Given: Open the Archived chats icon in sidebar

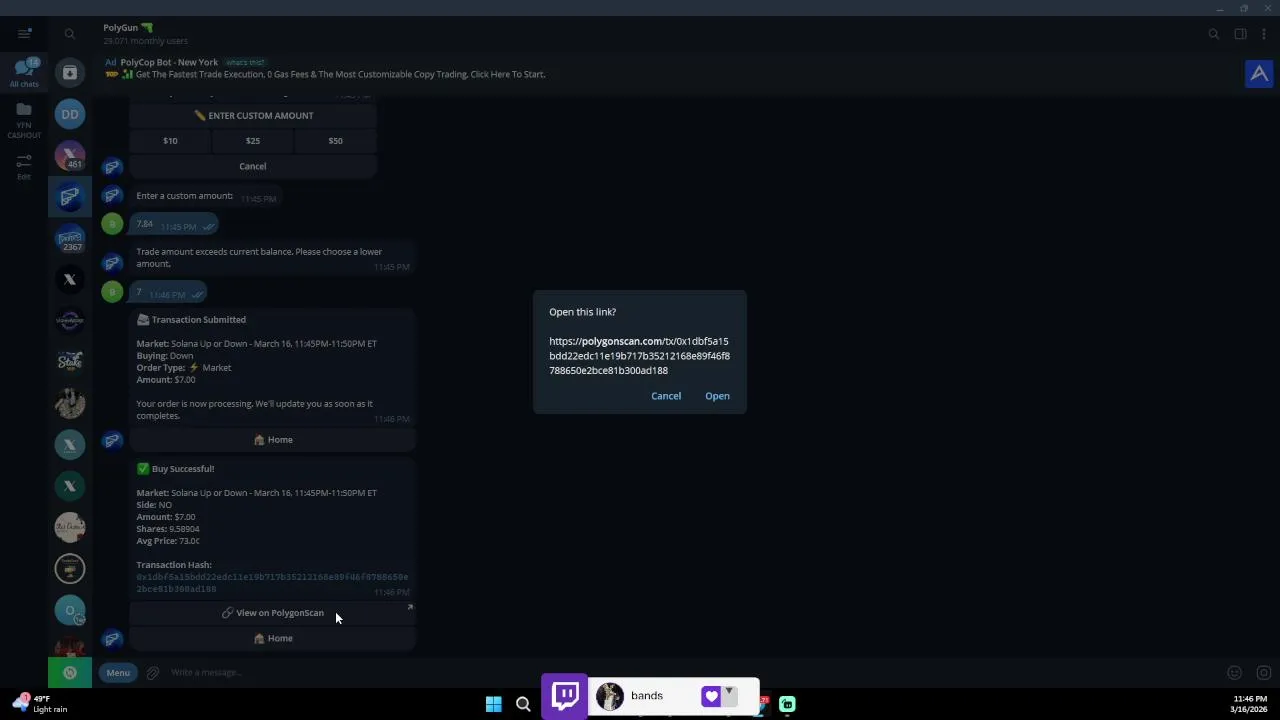Looking at the screenshot, I should pyautogui.click(x=70, y=73).
